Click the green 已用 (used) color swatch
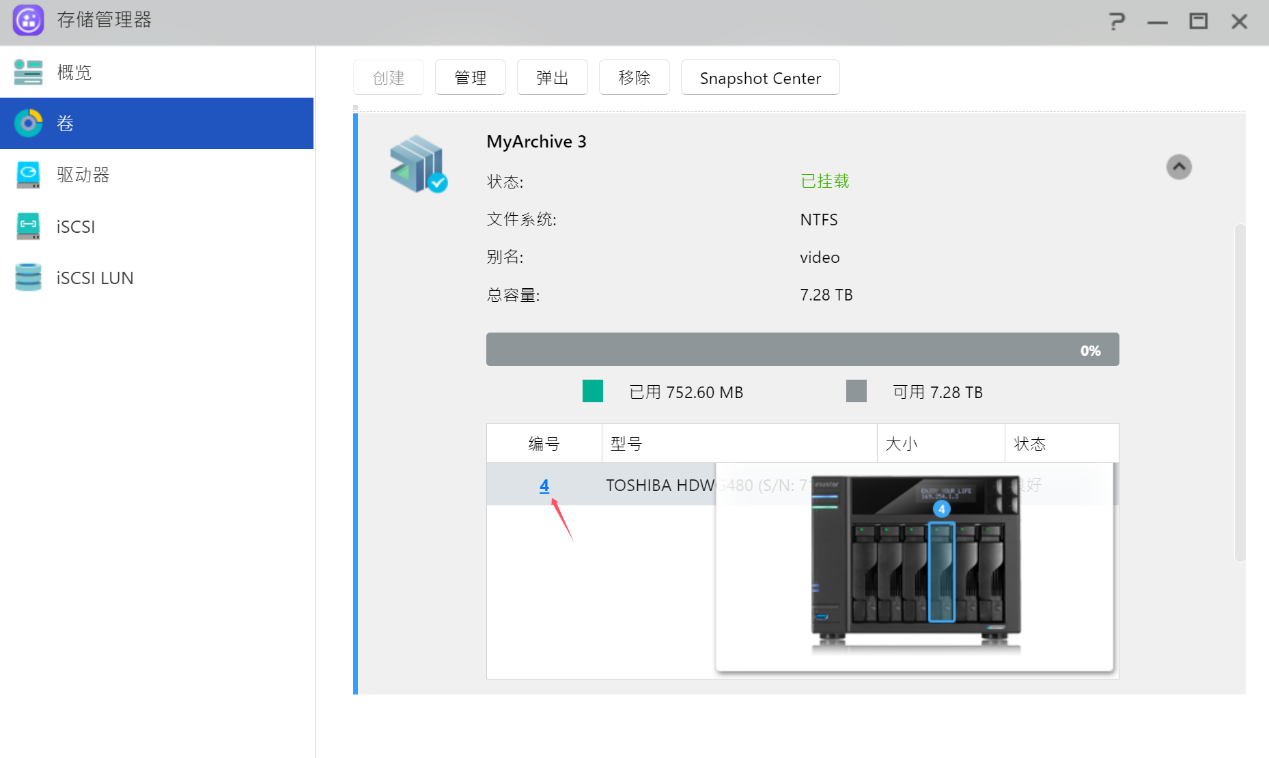The height and width of the screenshot is (758, 1269). click(x=593, y=391)
